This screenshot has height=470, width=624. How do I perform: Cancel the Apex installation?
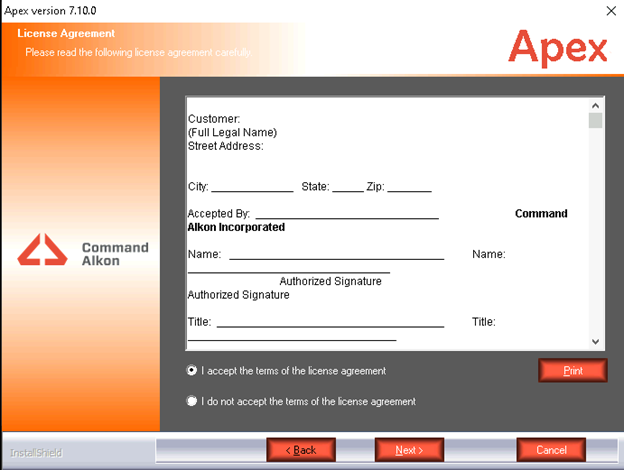[x=551, y=450]
